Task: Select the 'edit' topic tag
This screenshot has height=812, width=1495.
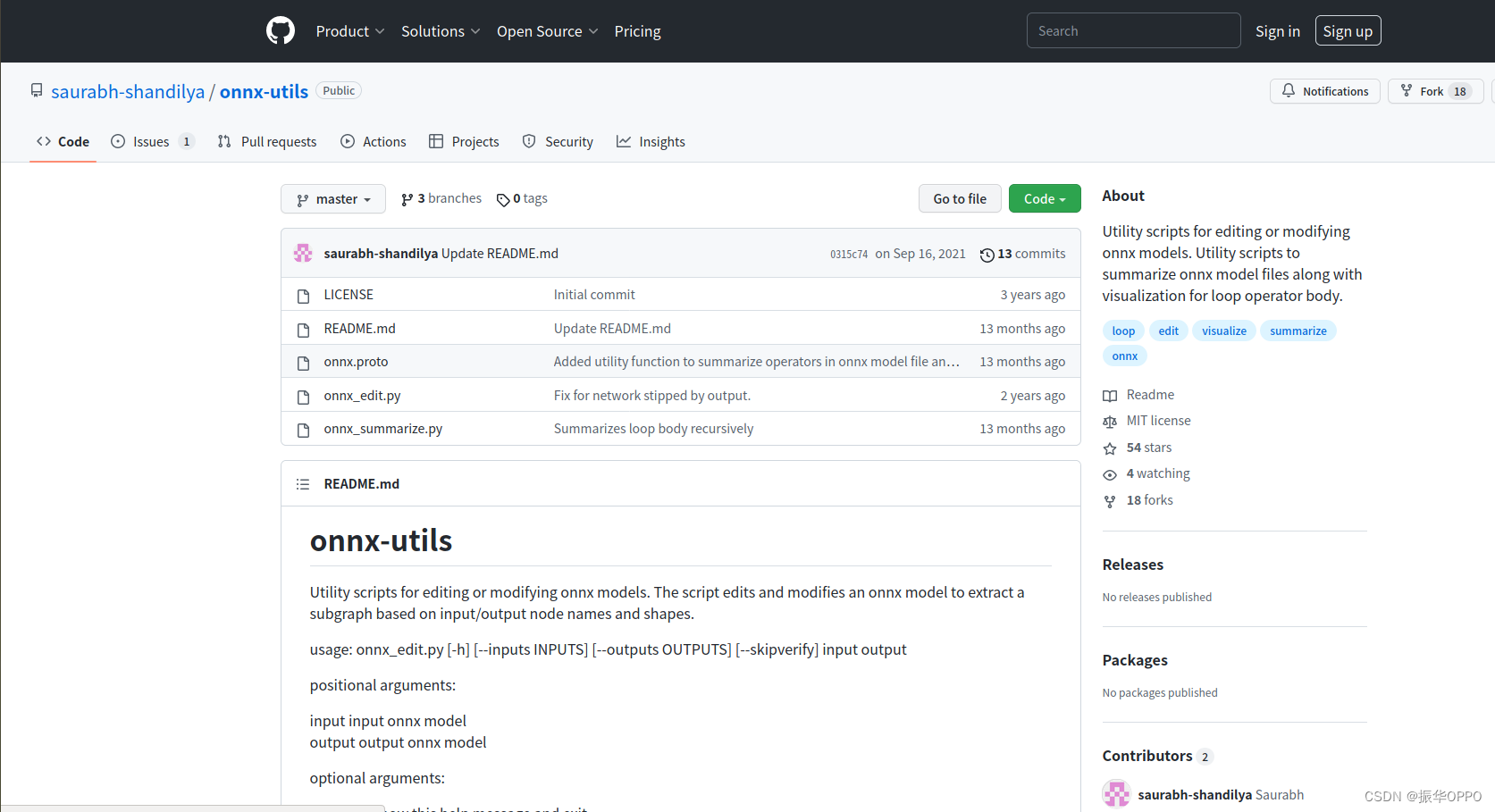Action: [x=1168, y=331]
